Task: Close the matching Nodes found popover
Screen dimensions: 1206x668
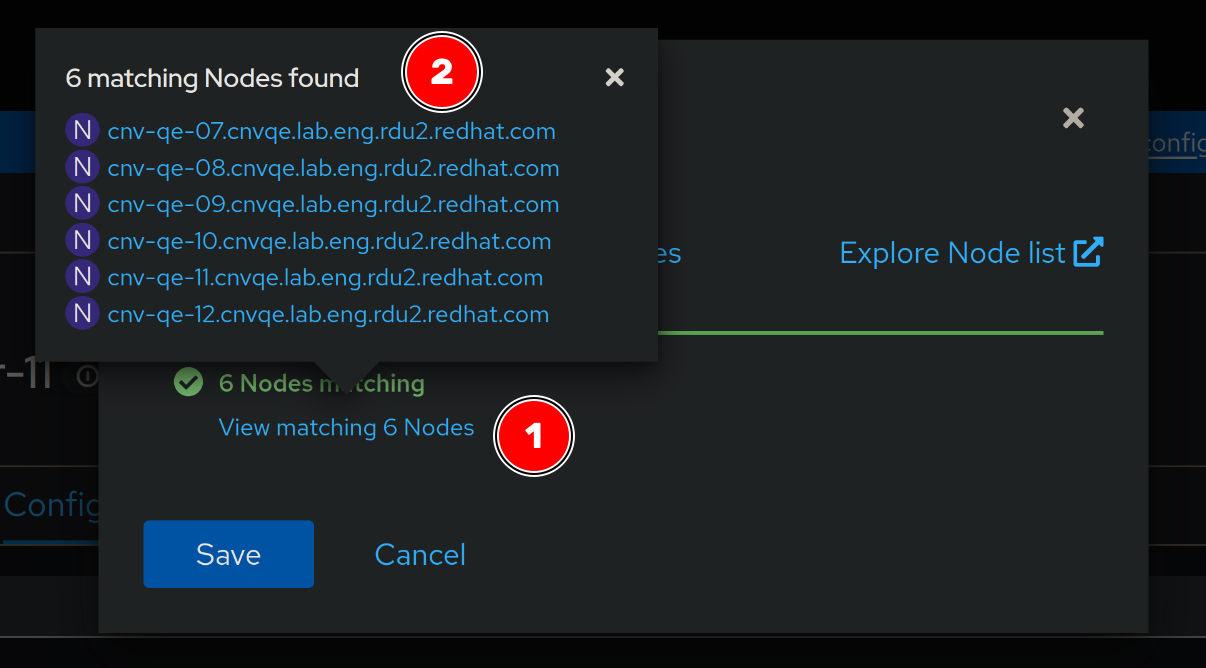Action: (615, 77)
